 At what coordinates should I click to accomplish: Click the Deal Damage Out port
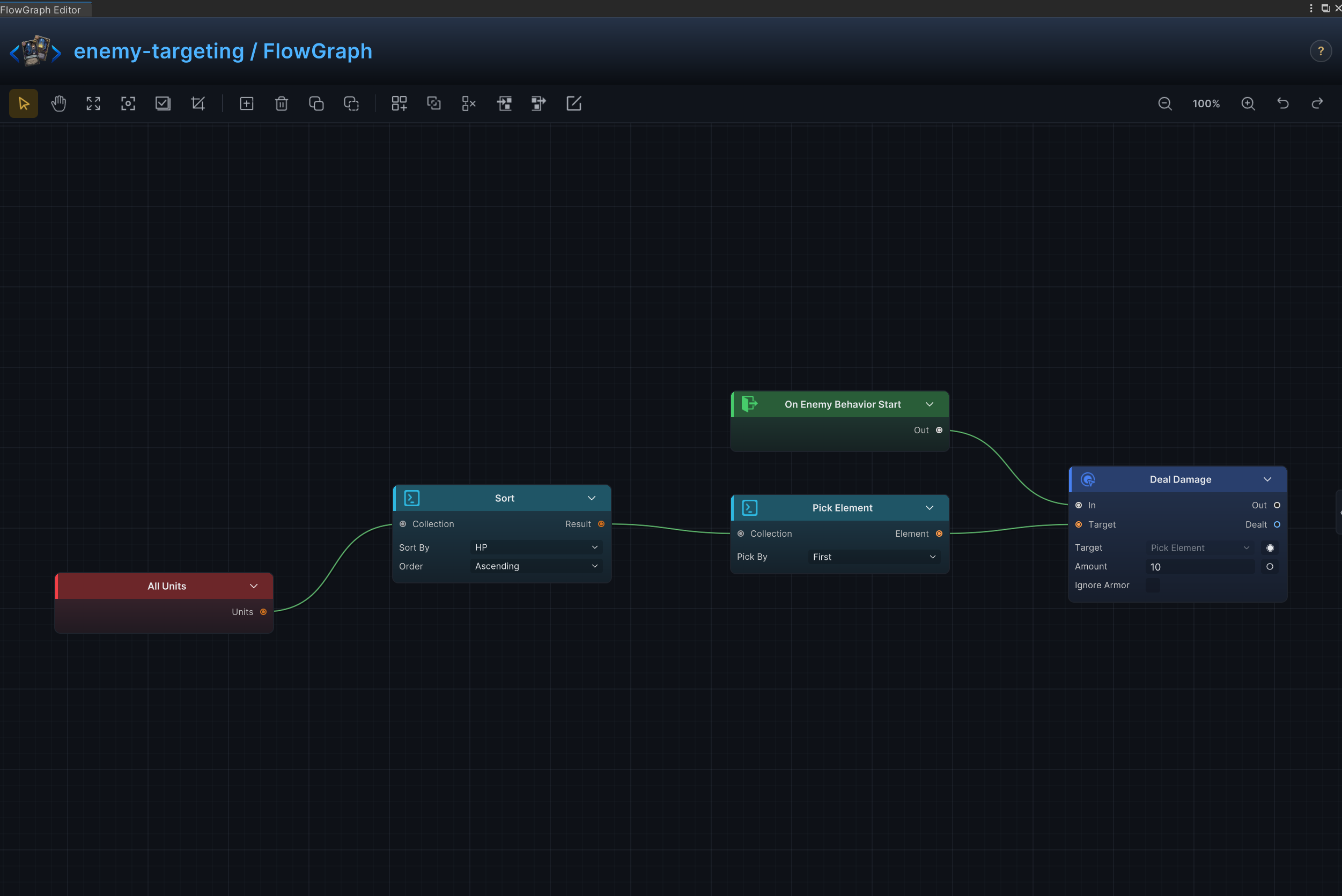tap(1277, 505)
